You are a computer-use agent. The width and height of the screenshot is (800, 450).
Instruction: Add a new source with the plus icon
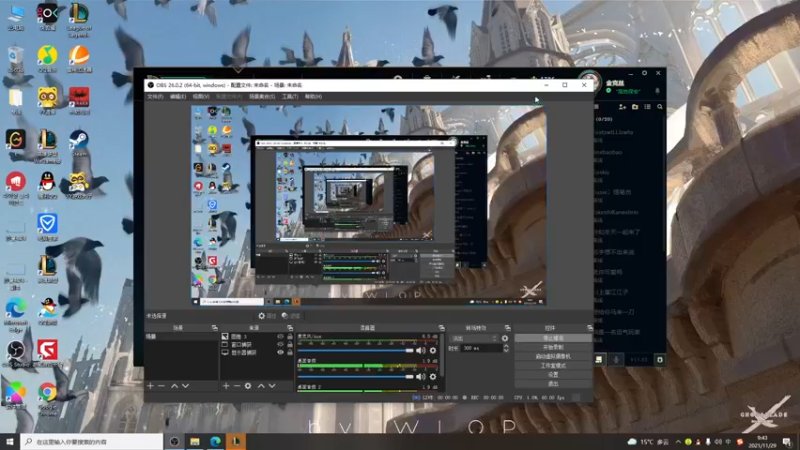coord(226,386)
